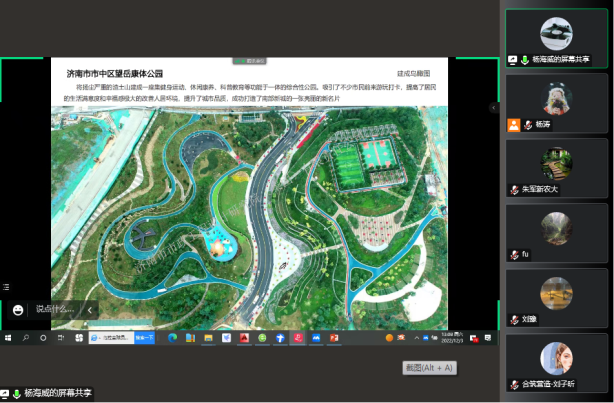Click muted microphone icon beside fu
The width and height of the screenshot is (614, 403).
tap(514, 254)
